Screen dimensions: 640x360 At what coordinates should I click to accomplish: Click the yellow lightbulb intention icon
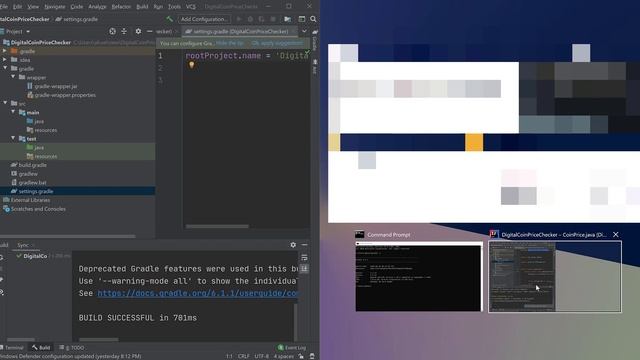click(x=191, y=65)
